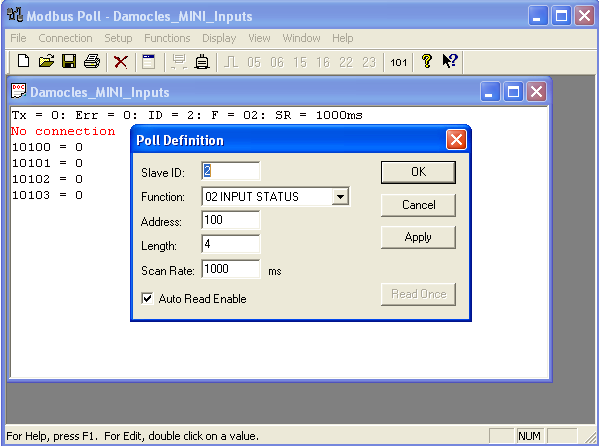The width and height of the screenshot is (600, 447).
Task: Open the Functions menu
Action: pos(167,38)
